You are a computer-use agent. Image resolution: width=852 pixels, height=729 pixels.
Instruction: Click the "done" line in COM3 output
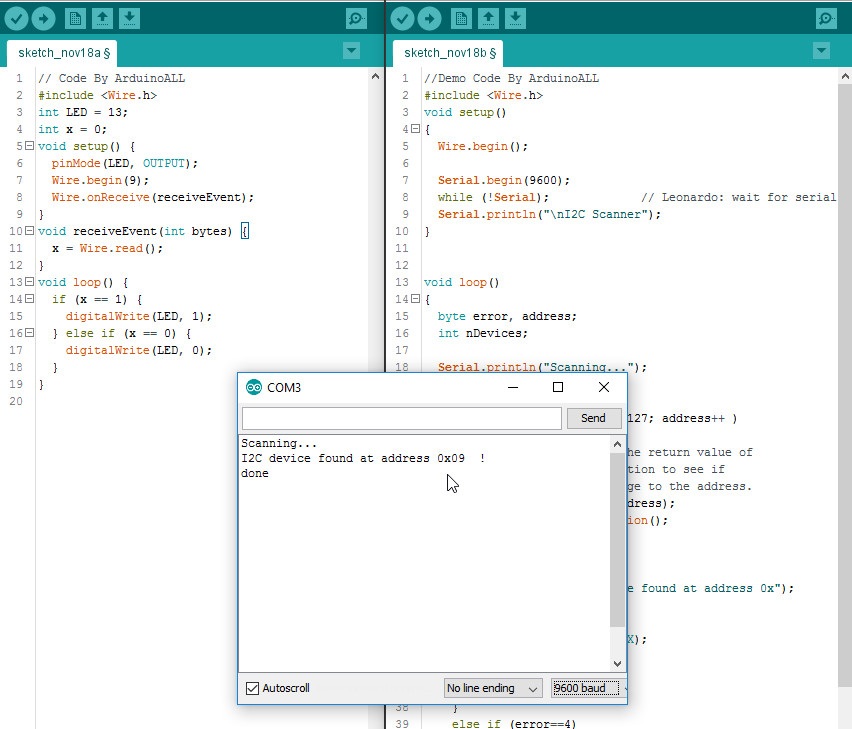[x=255, y=473]
